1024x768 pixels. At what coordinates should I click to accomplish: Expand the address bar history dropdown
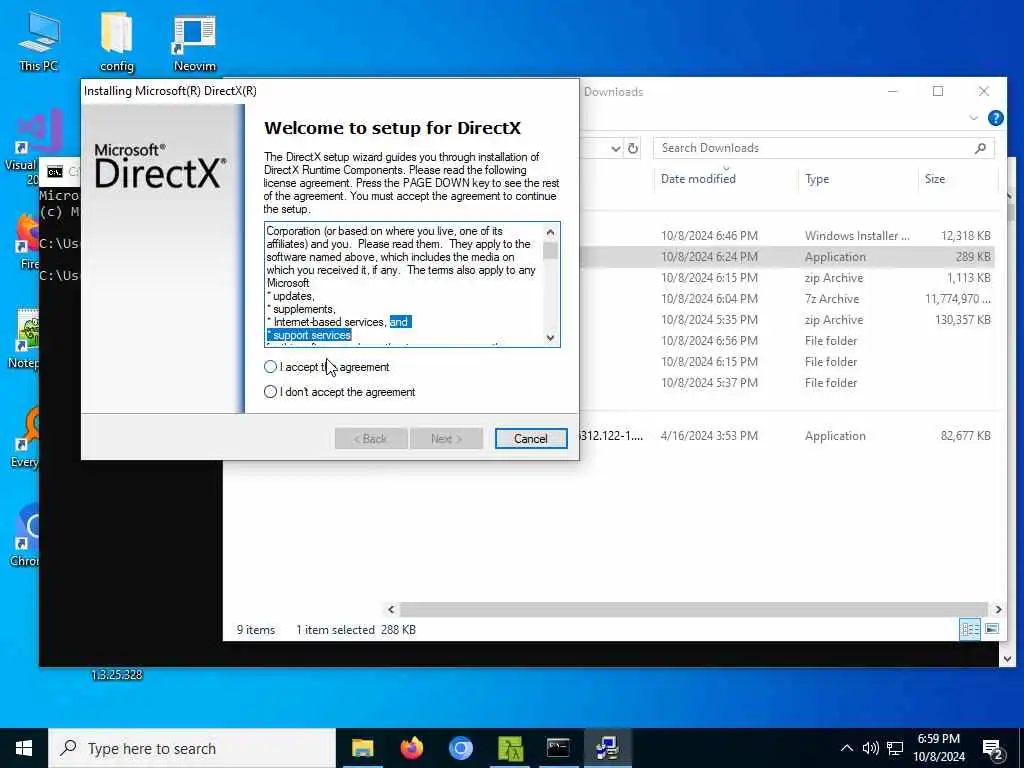[615, 148]
